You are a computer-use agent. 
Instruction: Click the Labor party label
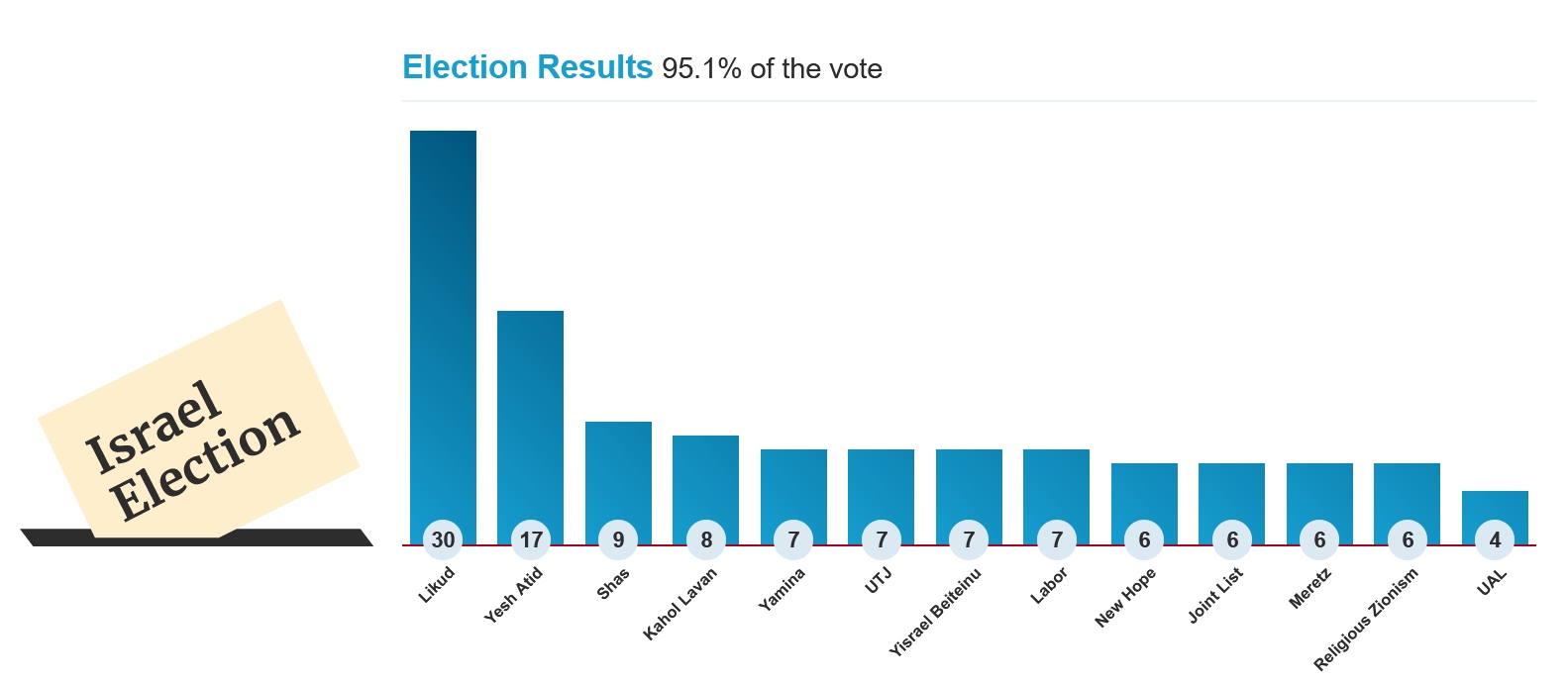point(1049,586)
